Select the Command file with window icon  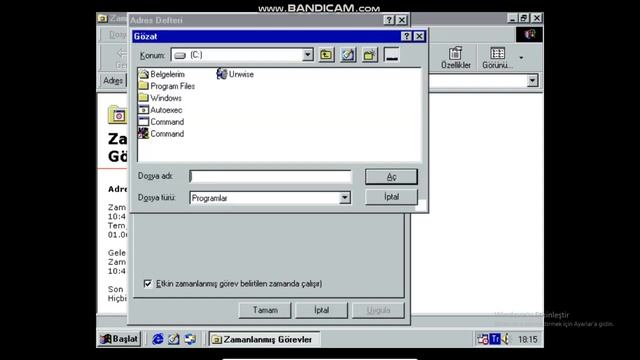pos(161,122)
